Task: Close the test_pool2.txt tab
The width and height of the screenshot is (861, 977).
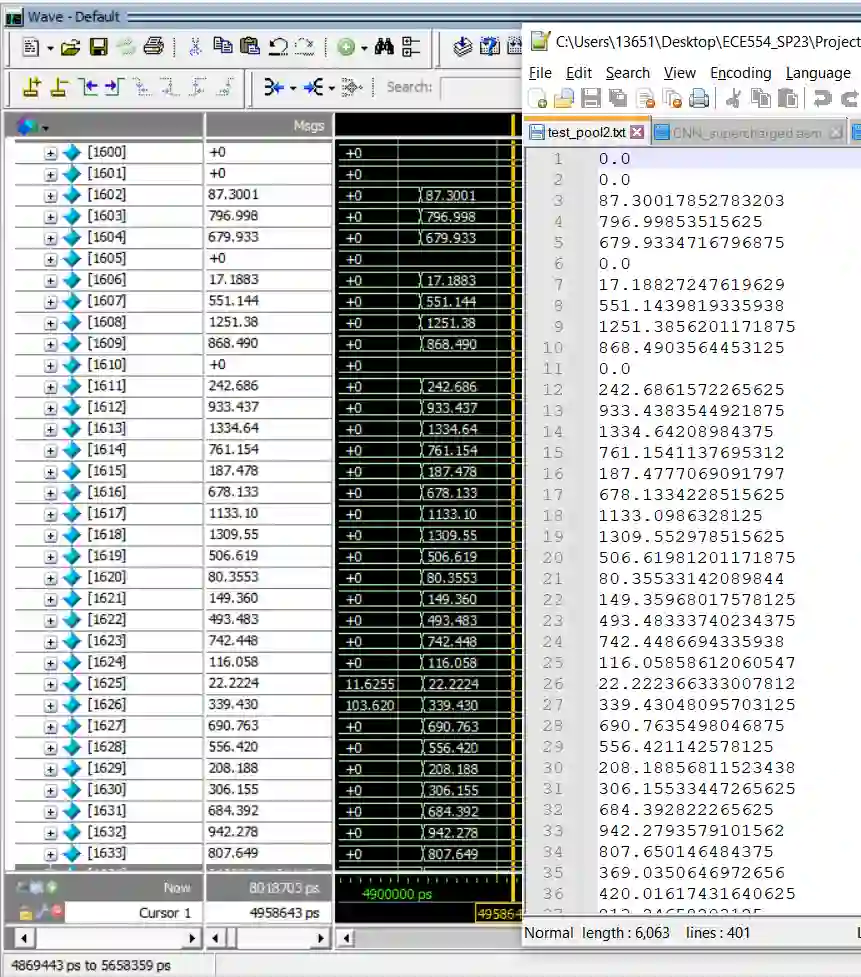Action: (637, 133)
